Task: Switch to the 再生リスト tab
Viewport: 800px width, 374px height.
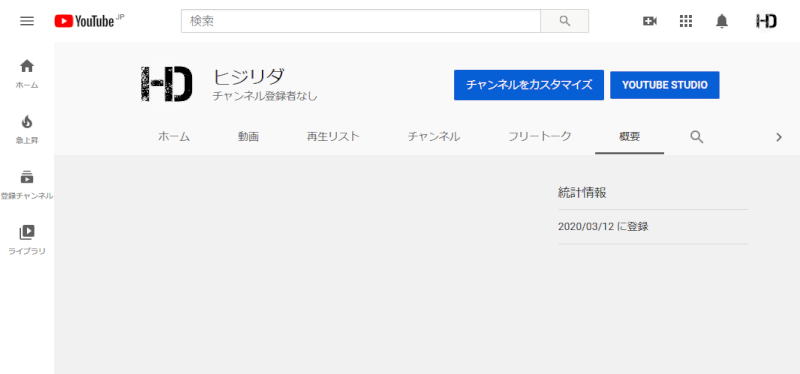Action: point(333,136)
